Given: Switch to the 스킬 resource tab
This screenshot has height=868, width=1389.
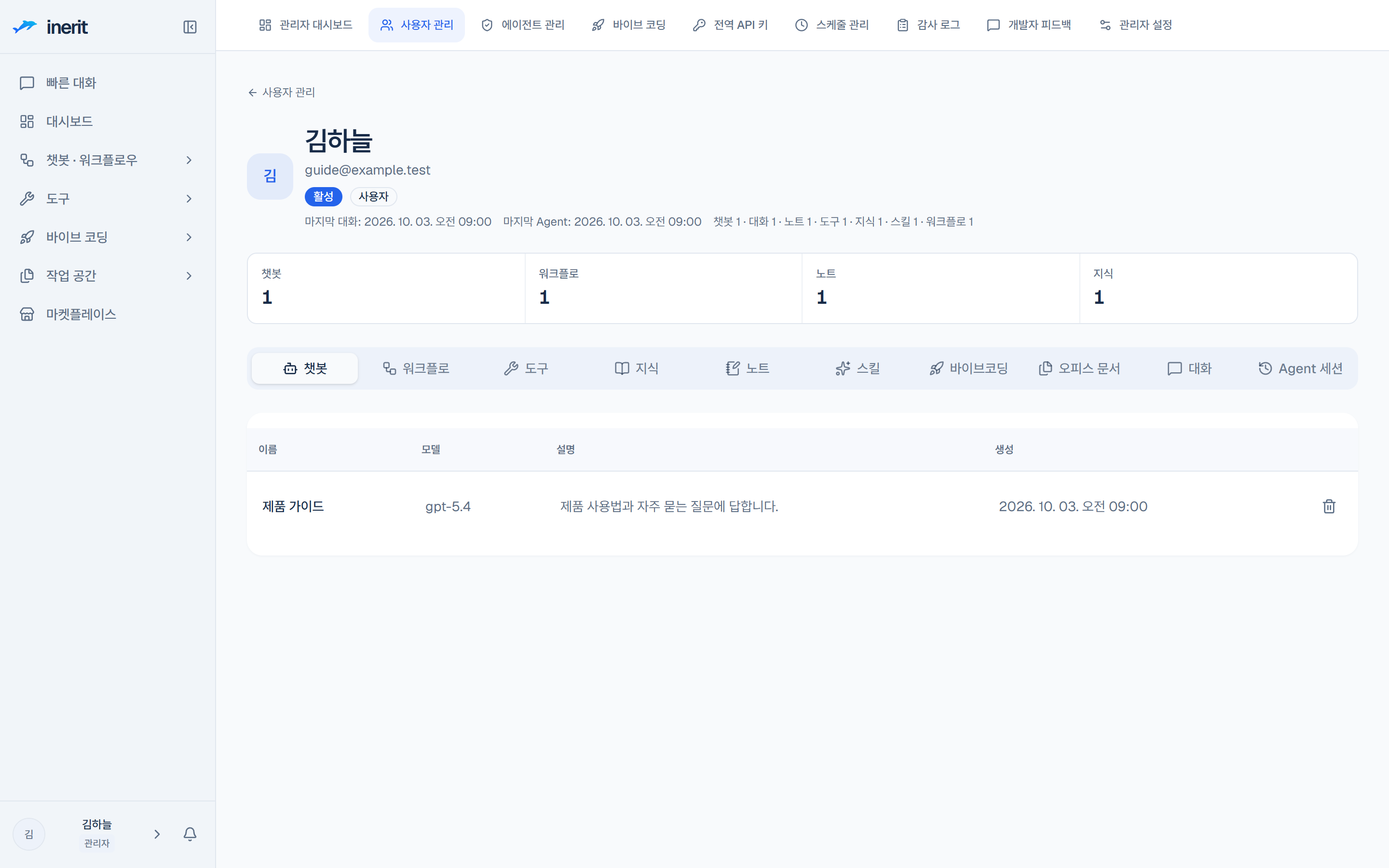Looking at the screenshot, I should coord(858,368).
